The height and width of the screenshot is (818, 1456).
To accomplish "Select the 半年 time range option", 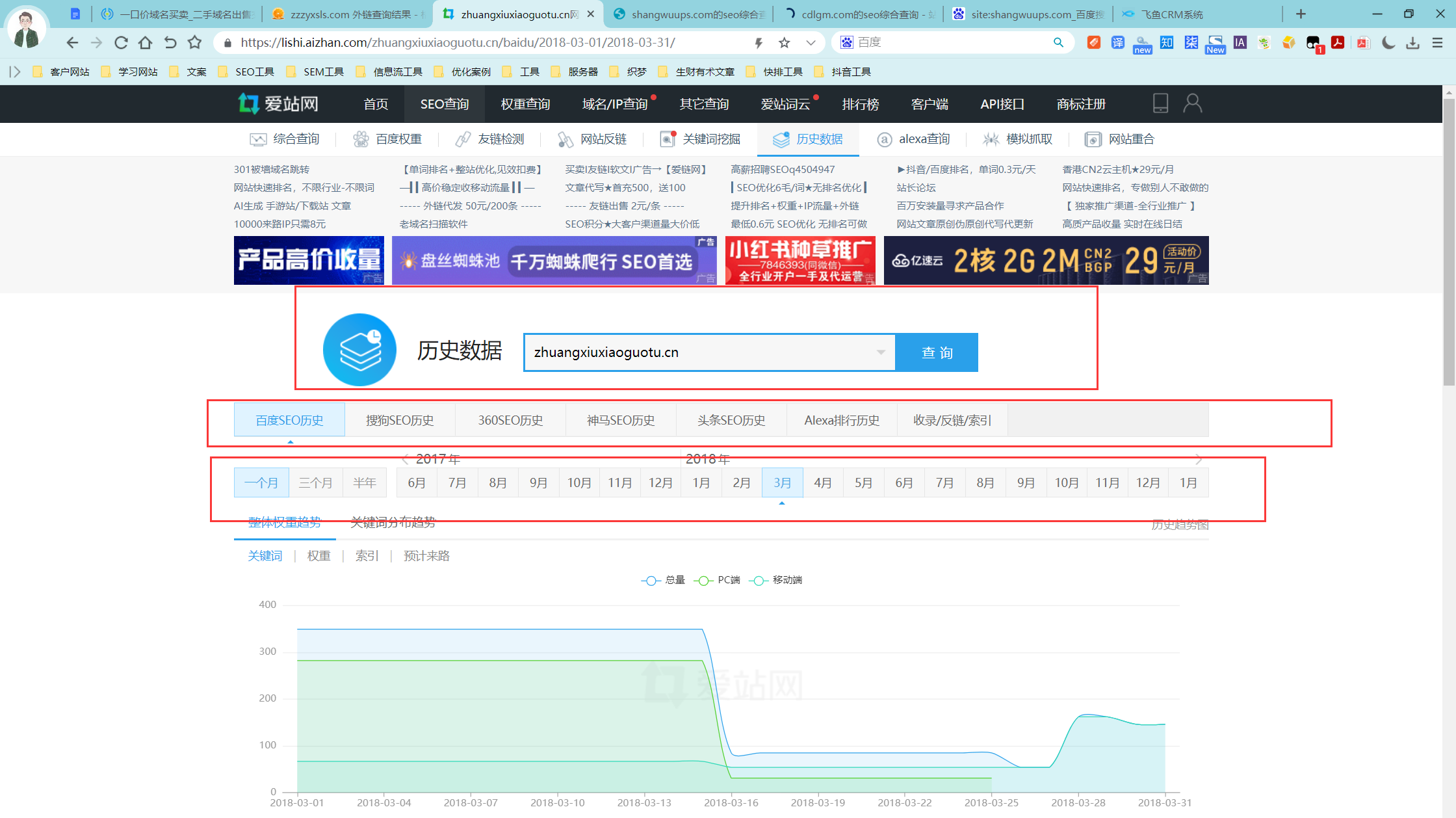I will (x=365, y=482).
